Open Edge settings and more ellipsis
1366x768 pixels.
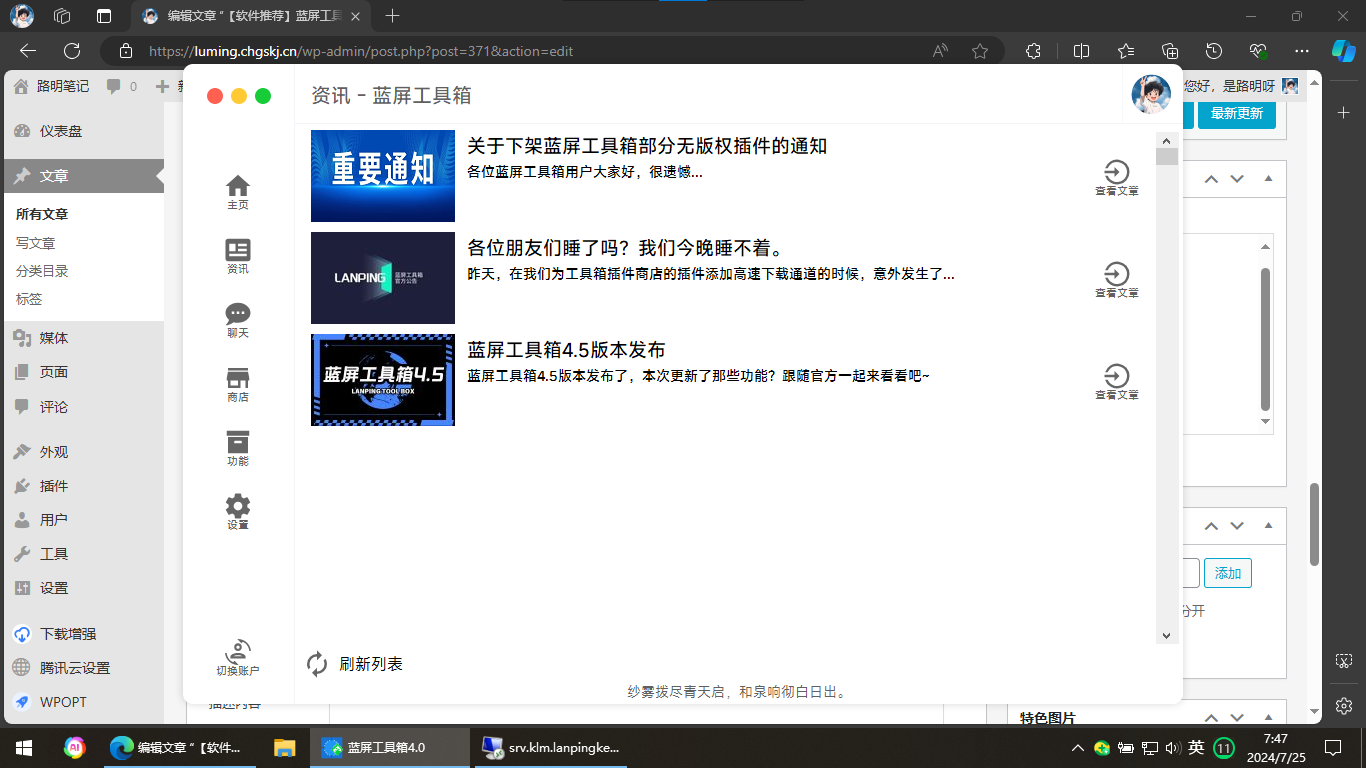click(x=1302, y=51)
